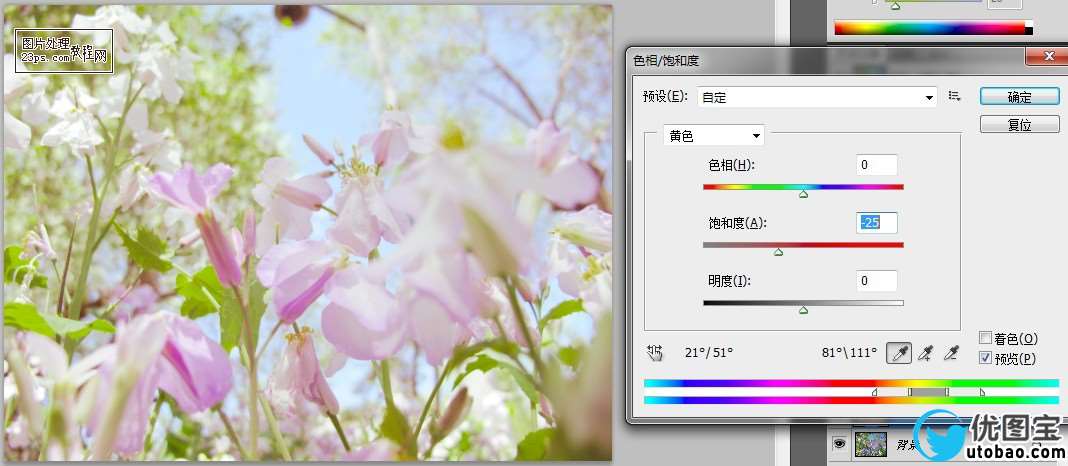Hide the 背景 layer with the eye icon
1068x466 pixels.
839,444
